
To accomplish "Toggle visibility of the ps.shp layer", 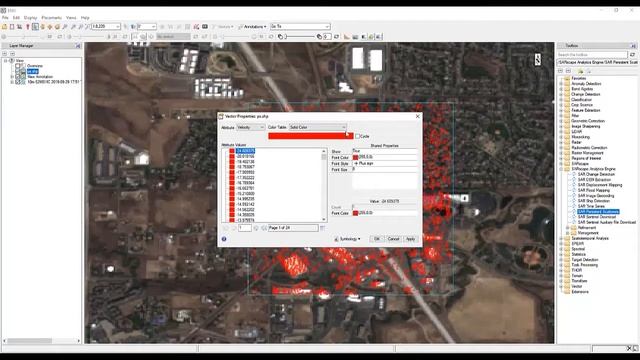I will (x=18, y=71).
